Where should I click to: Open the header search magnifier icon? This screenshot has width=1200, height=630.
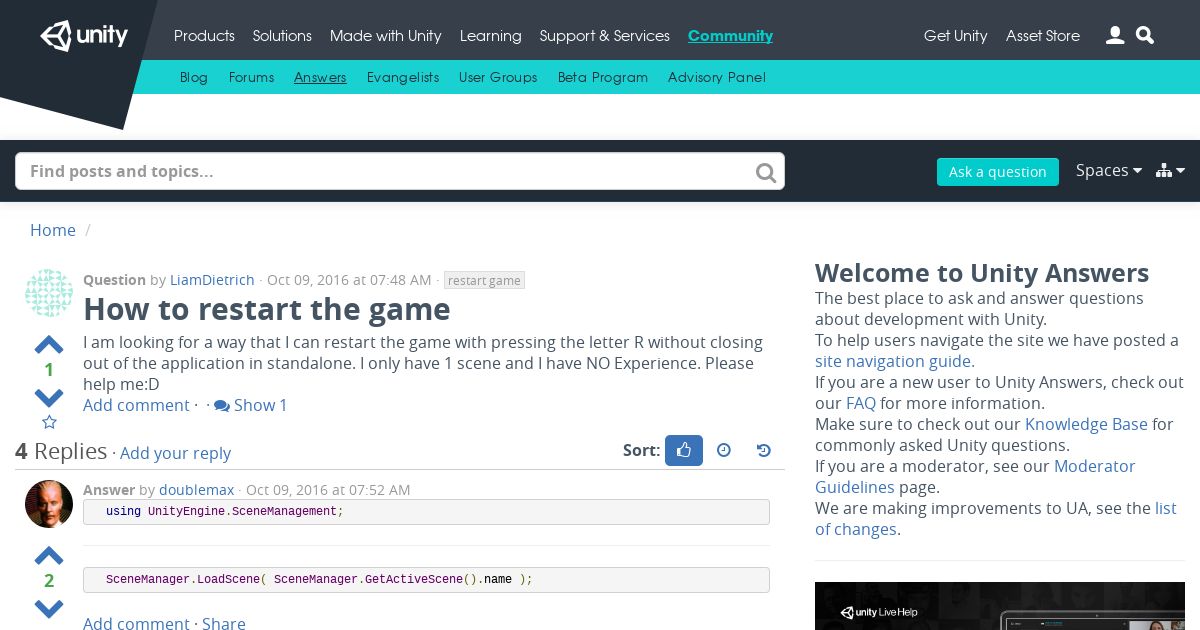pos(1146,35)
